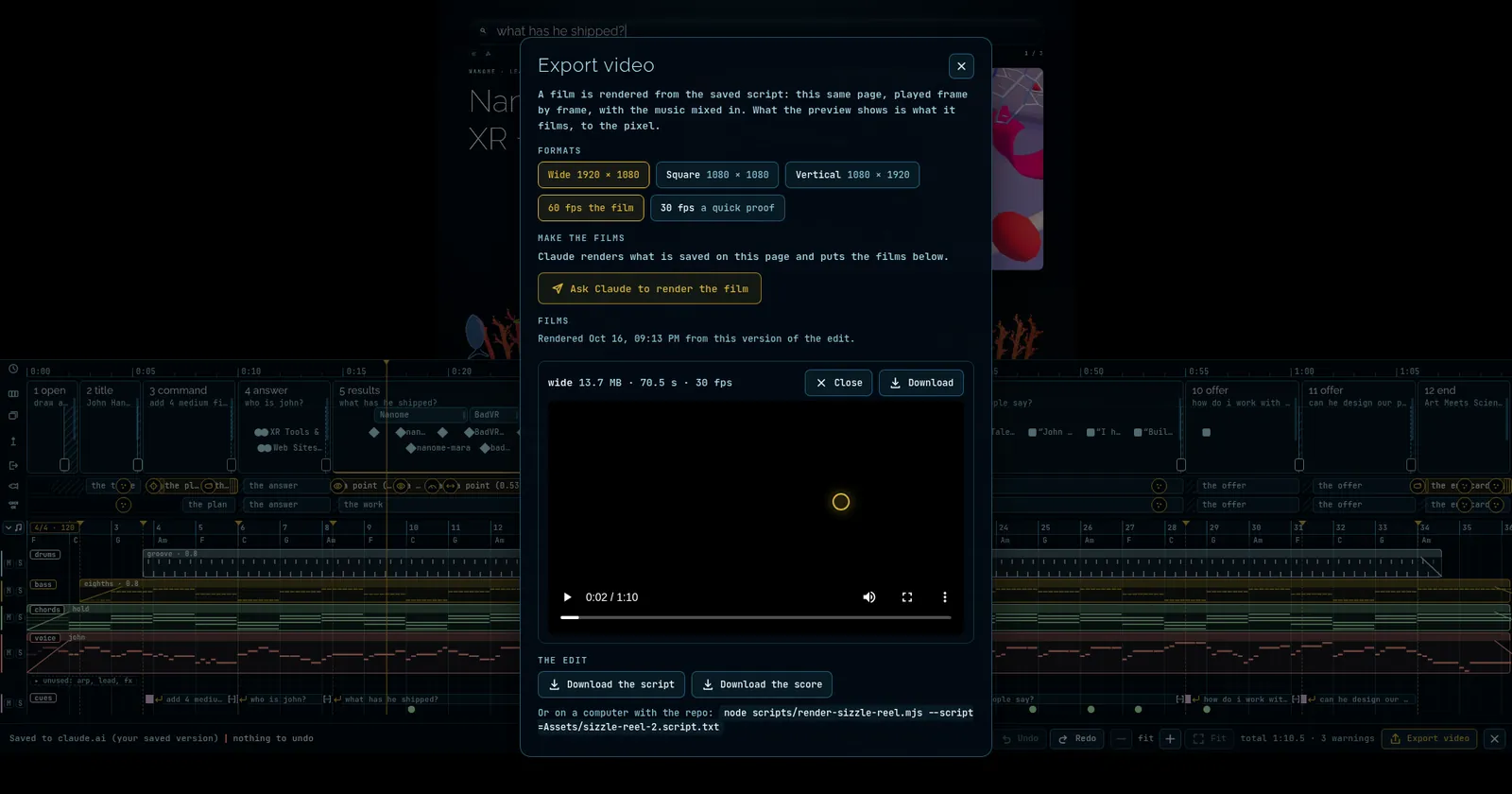
Task: Open the 4/4 · 120 tempo setting
Action: pyautogui.click(x=53, y=527)
